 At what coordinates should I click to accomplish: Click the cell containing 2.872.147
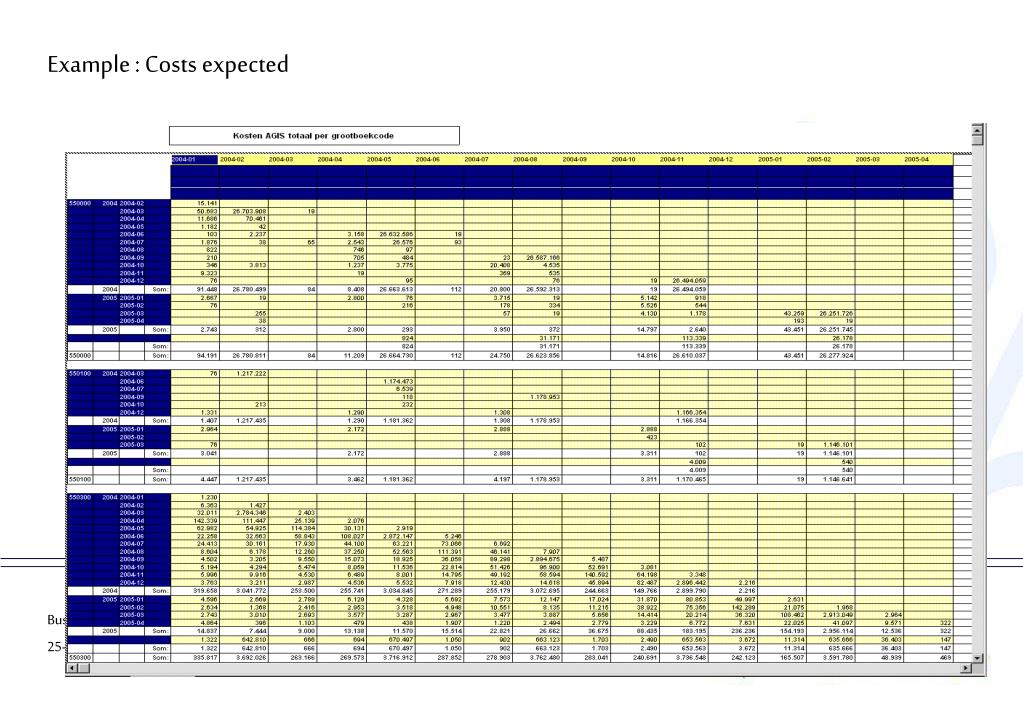coord(391,536)
